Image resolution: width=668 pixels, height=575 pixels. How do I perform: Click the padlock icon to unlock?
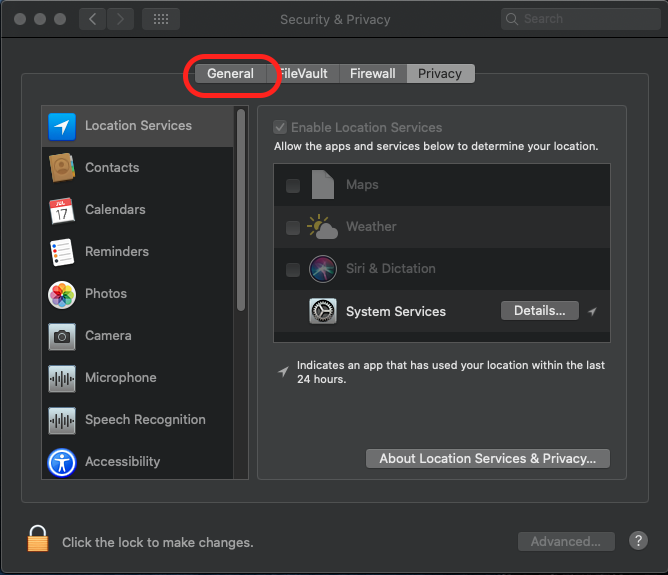point(37,538)
